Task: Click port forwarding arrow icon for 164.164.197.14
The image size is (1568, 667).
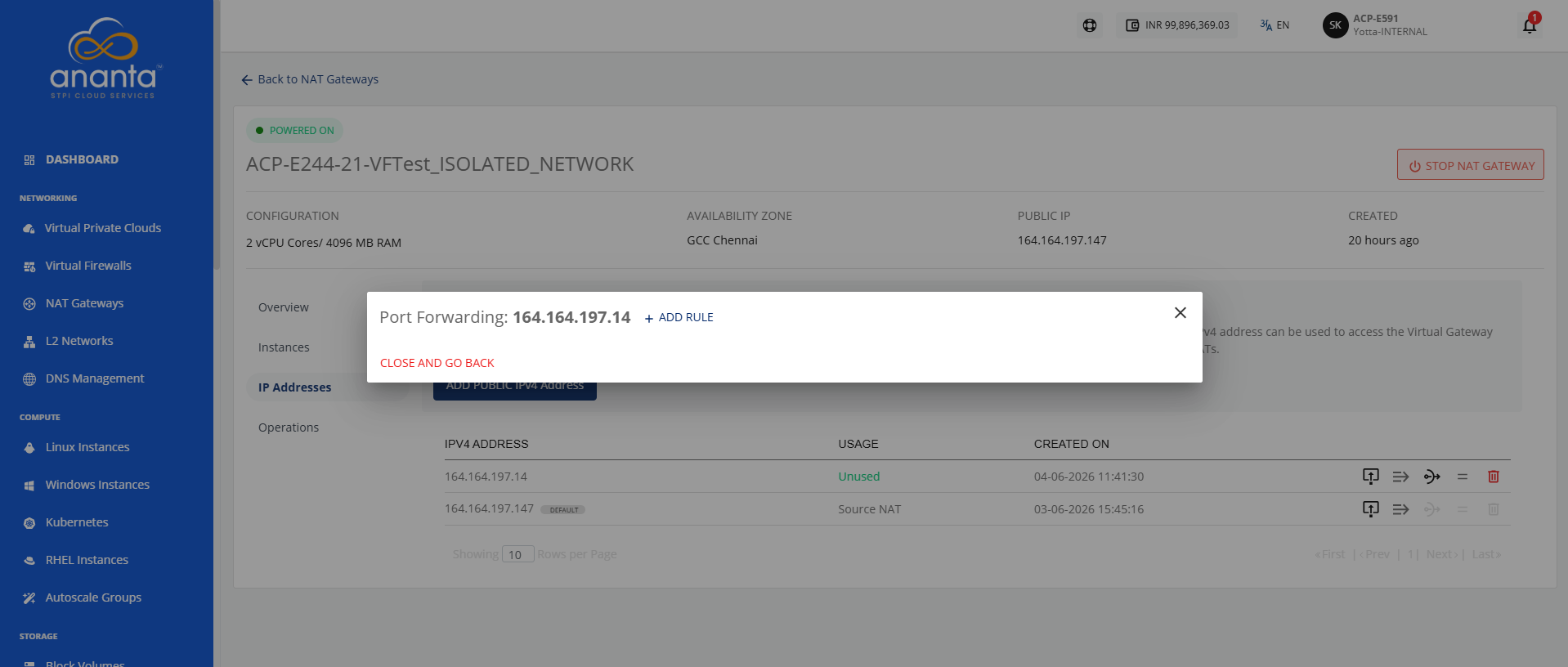Action: click(1400, 477)
